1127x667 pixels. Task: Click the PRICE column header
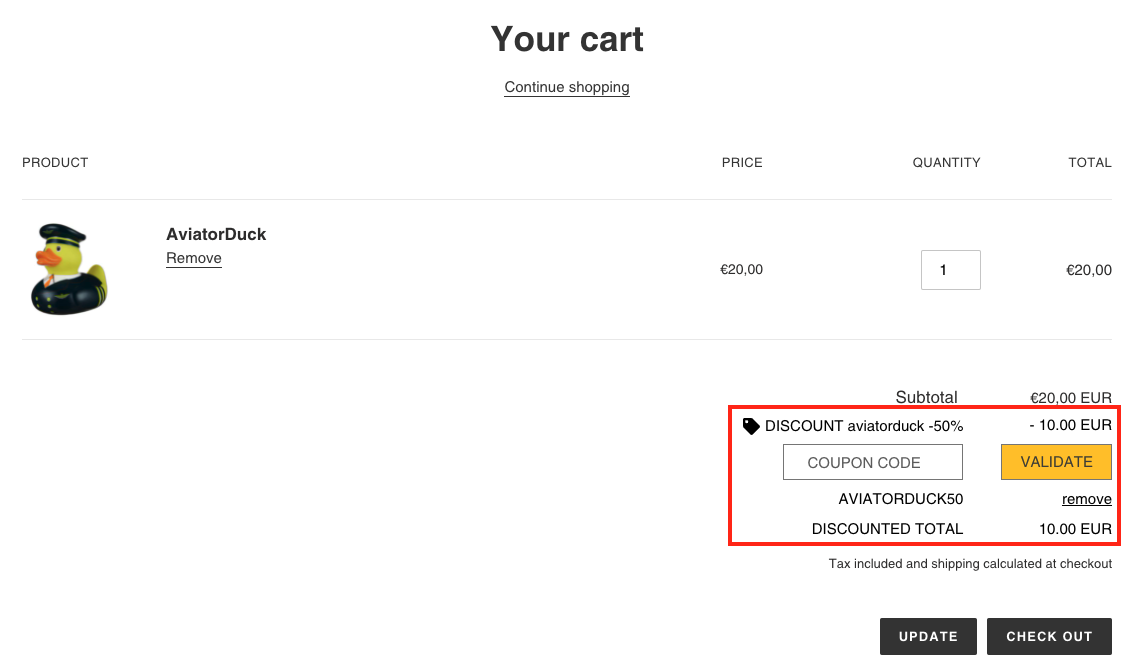[742, 162]
